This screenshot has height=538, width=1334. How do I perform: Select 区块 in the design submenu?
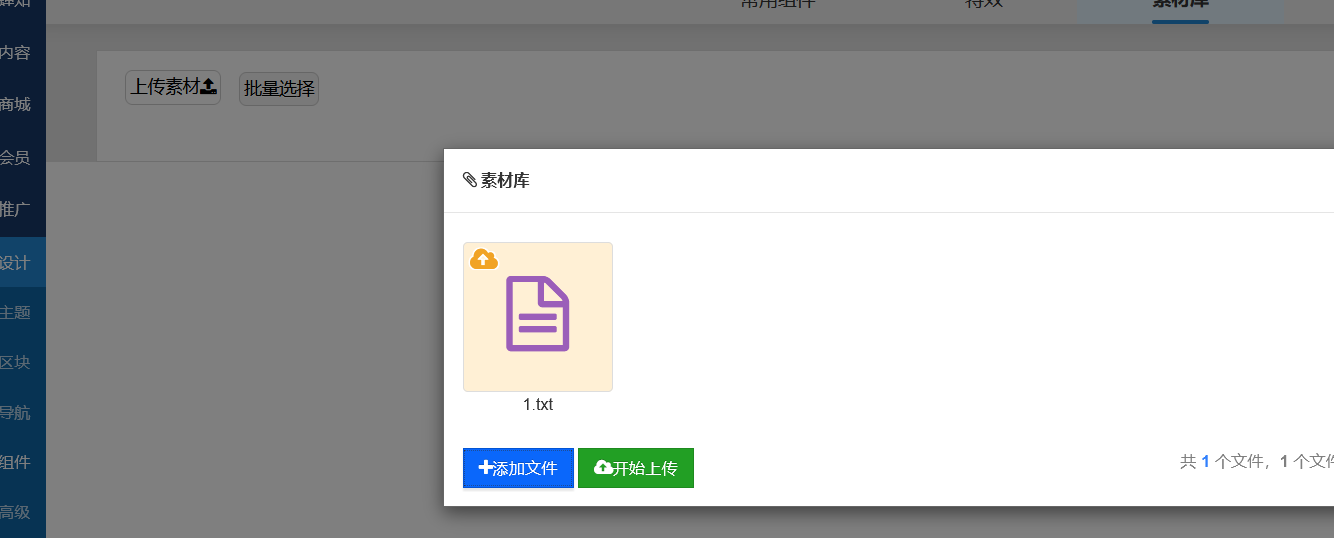(x=16, y=362)
